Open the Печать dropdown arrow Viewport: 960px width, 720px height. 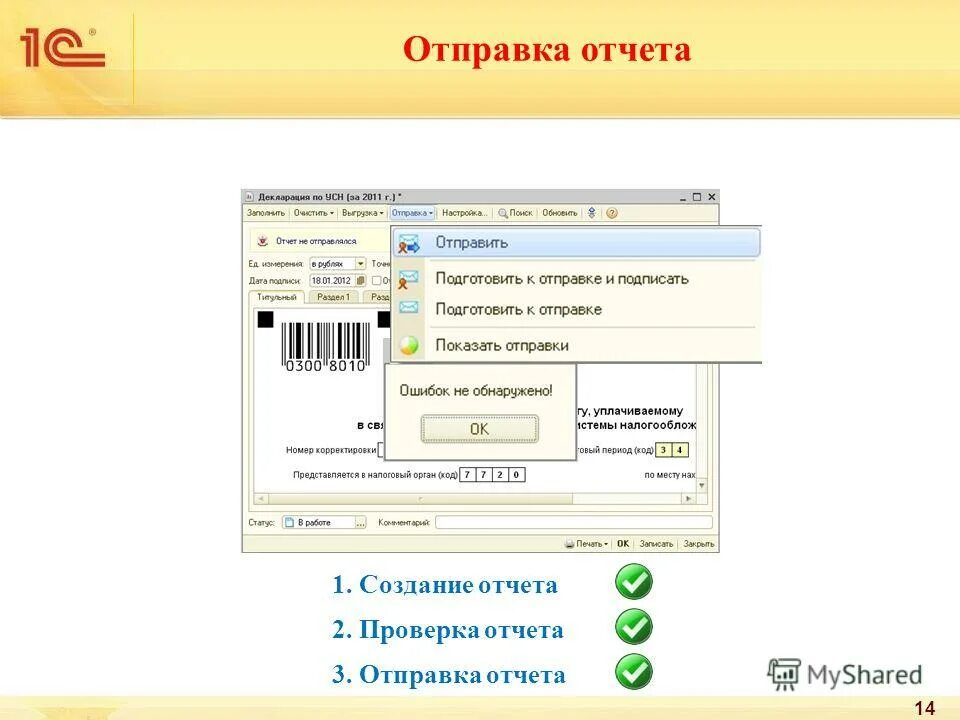click(606, 544)
